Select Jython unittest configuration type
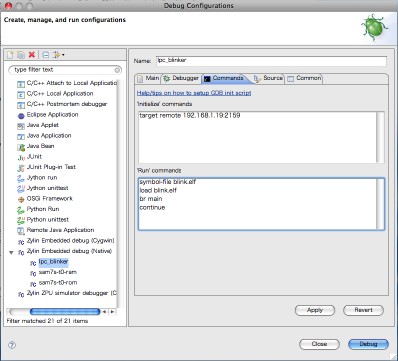This screenshot has width=398, height=361. (x=47, y=188)
